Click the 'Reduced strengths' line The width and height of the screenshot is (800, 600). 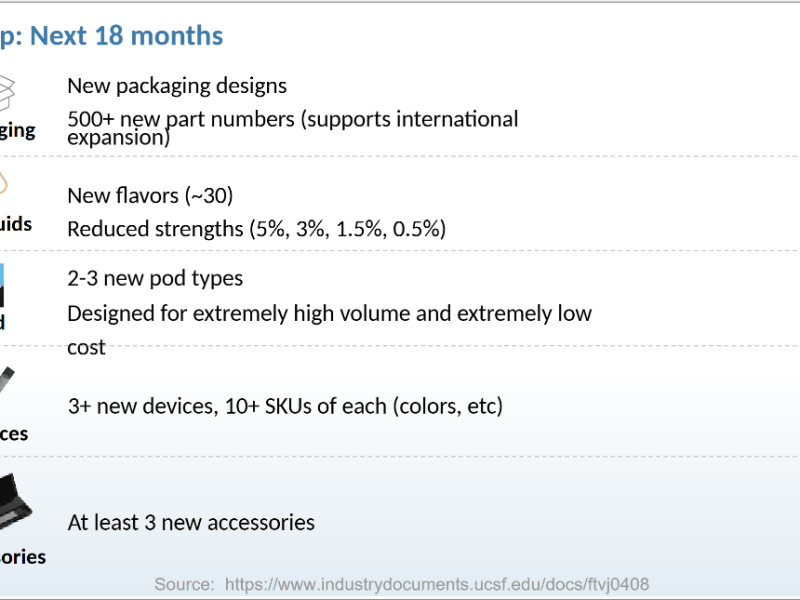tap(256, 229)
